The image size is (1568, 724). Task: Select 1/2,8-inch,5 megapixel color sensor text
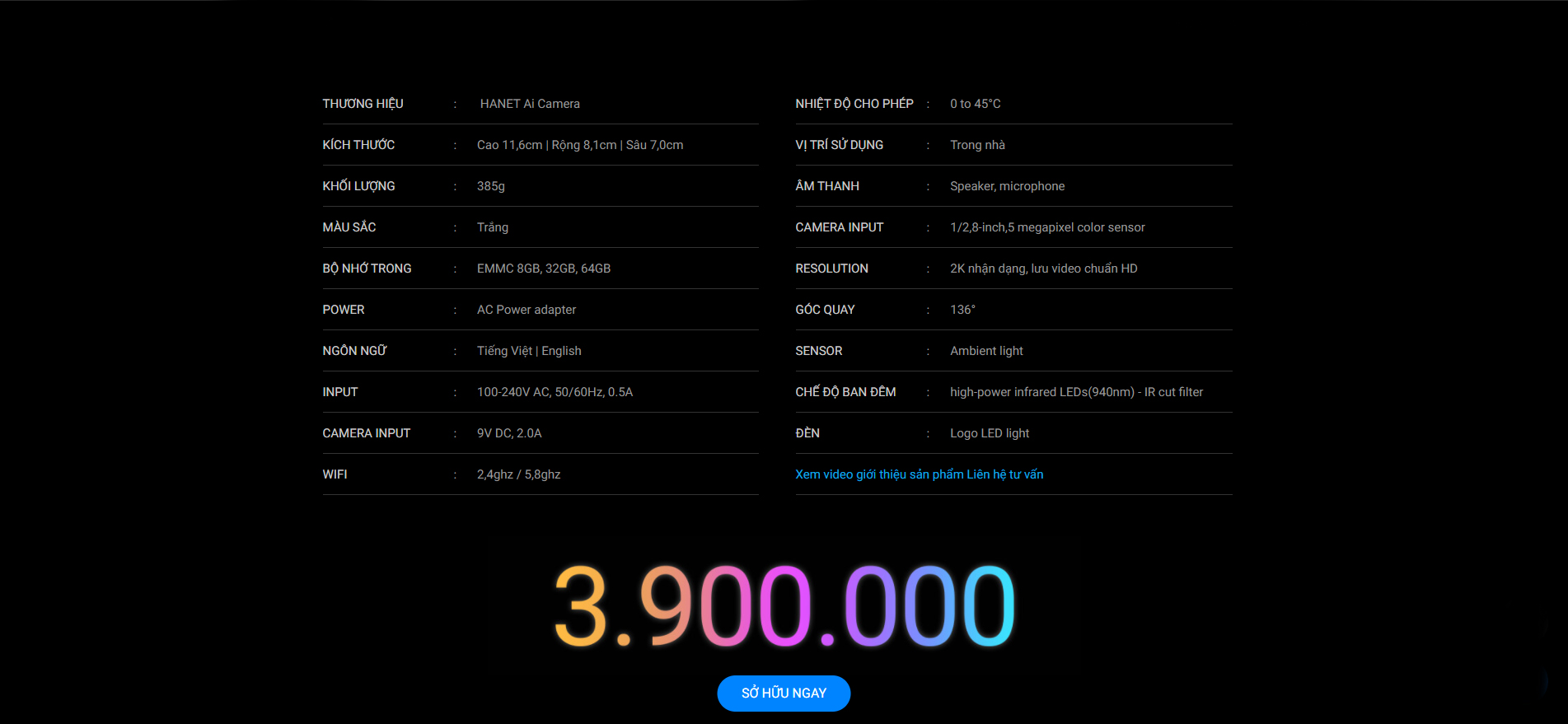tap(1048, 227)
